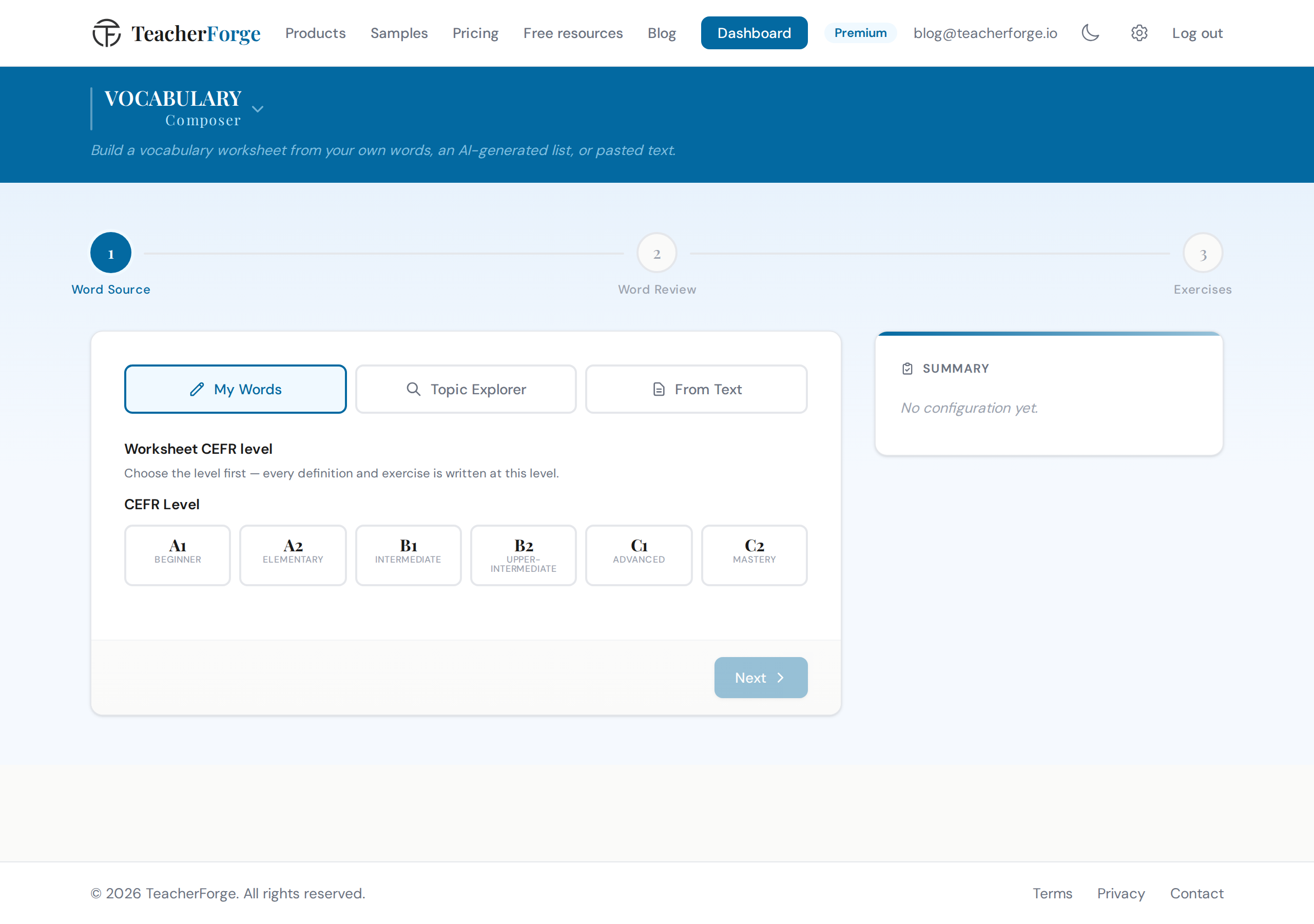Open the Contact link in footer
1314x924 pixels.
1196,893
